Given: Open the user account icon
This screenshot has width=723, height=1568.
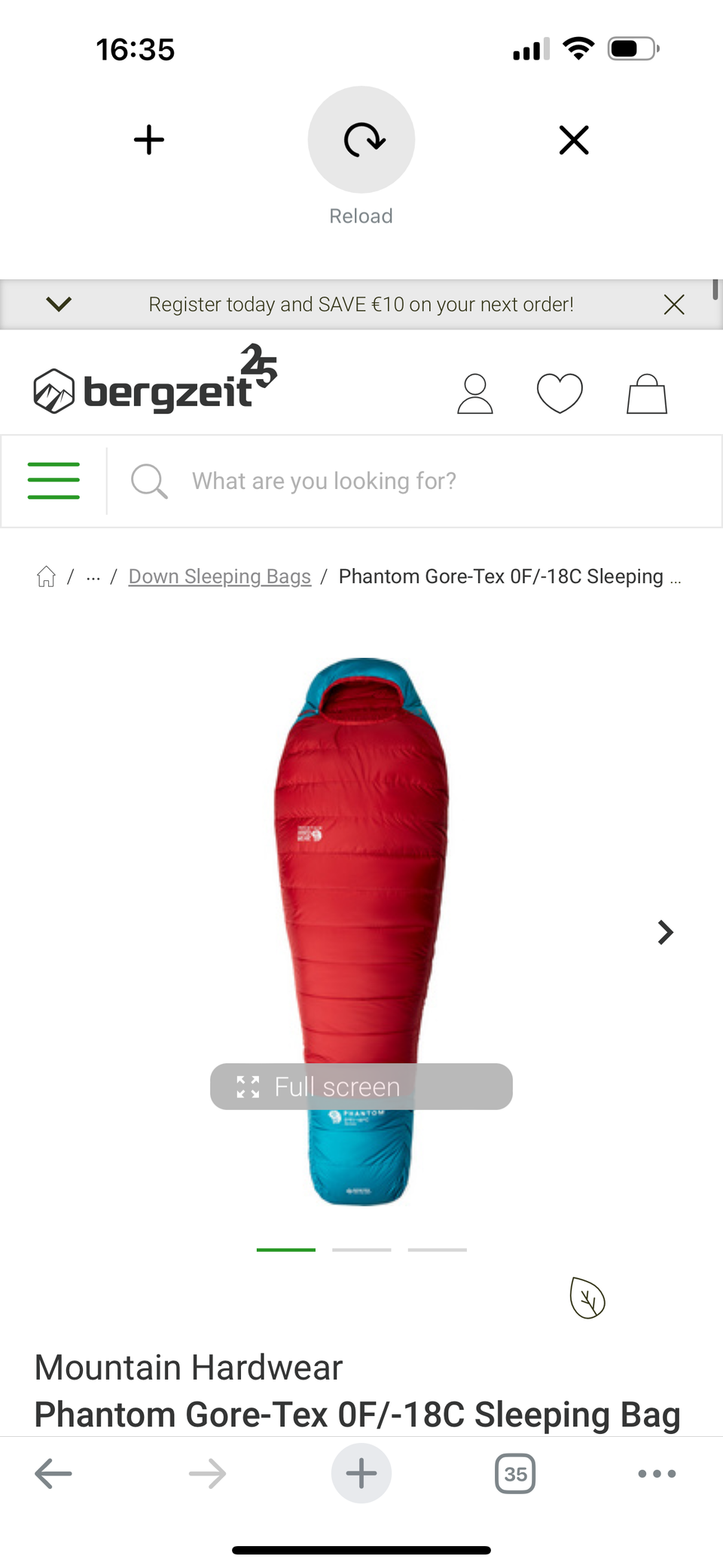Looking at the screenshot, I should (475, 393).
